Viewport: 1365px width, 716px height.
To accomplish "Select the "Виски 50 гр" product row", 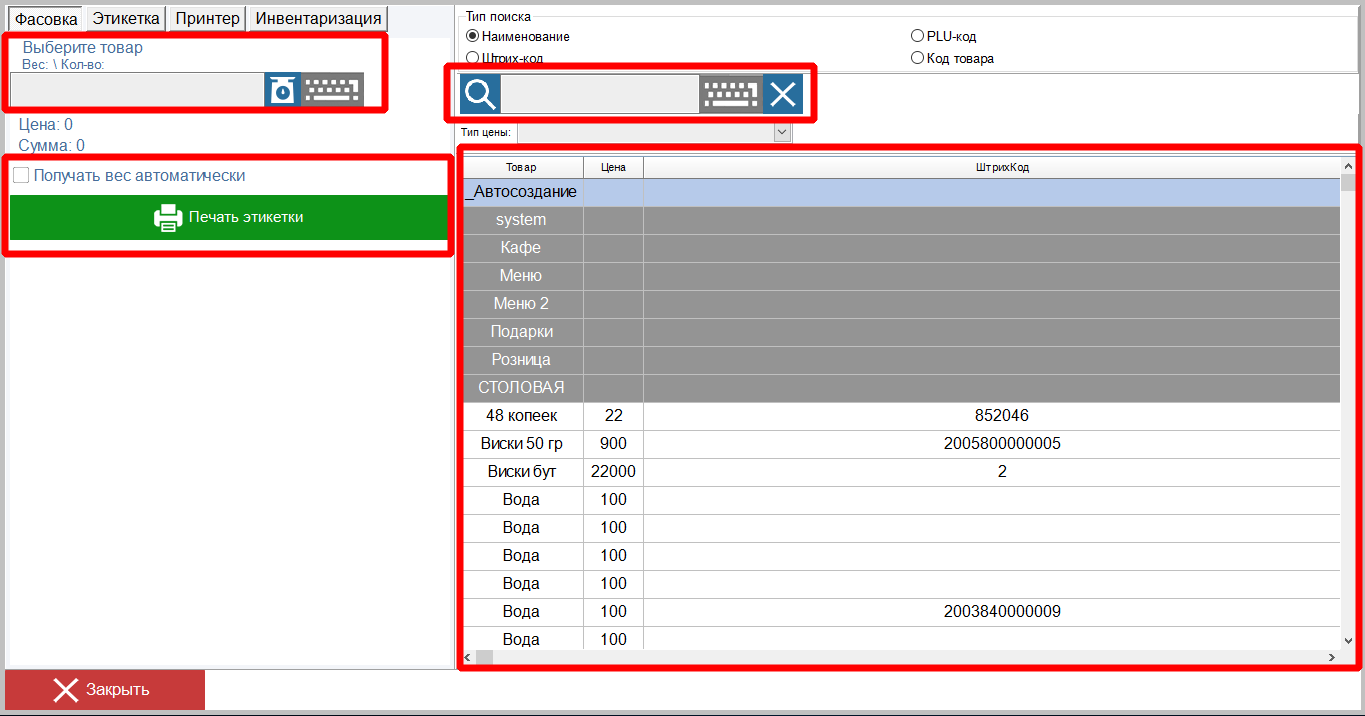I will click(x=521, y=443).
